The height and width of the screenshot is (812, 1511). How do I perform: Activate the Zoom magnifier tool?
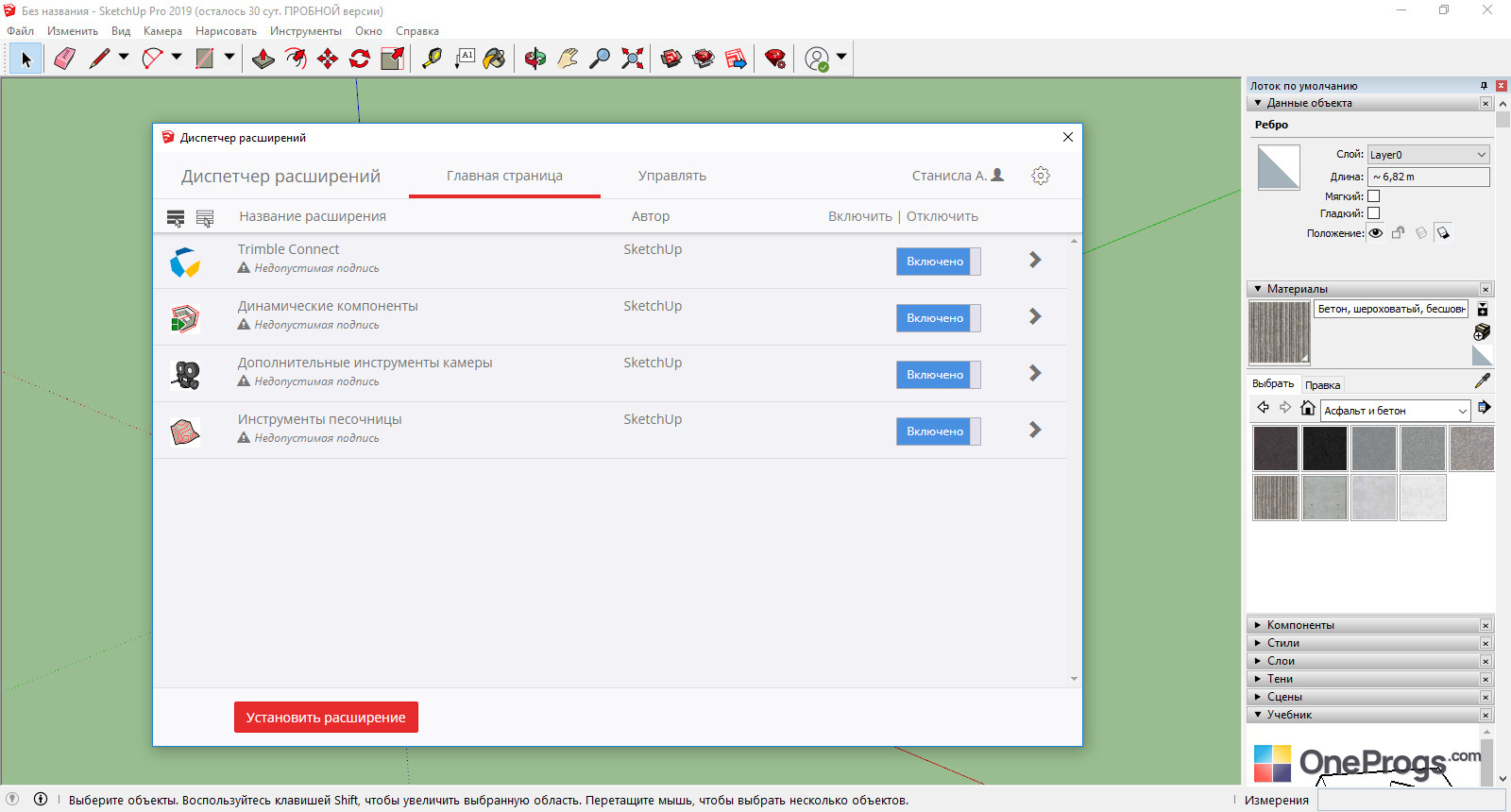coord(600,59)
